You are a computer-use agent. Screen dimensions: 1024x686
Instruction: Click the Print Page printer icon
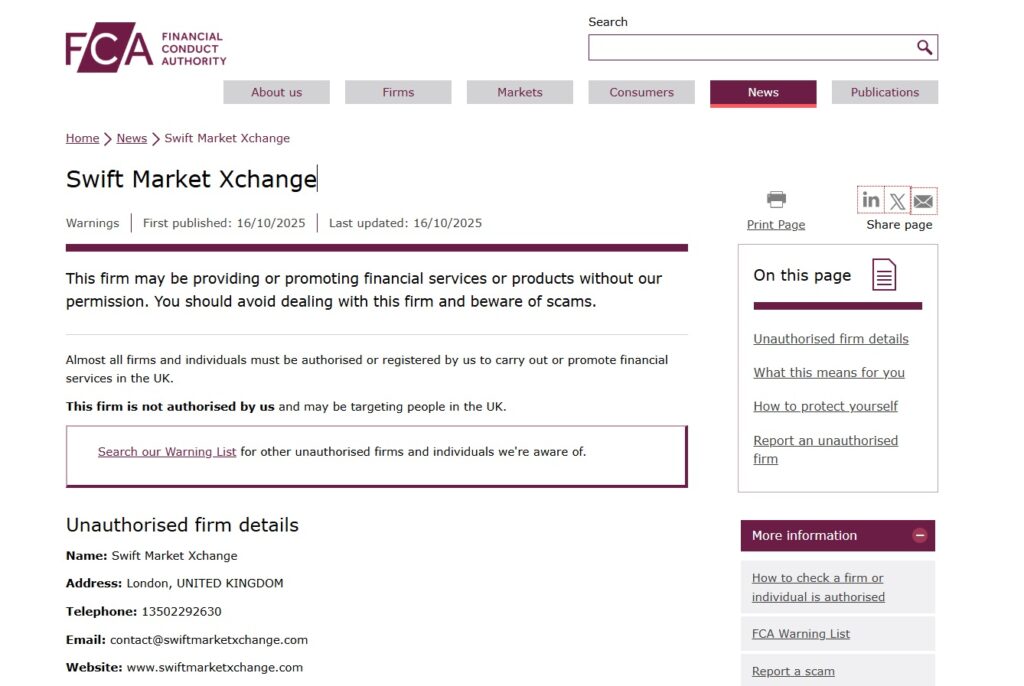point(775,198)
